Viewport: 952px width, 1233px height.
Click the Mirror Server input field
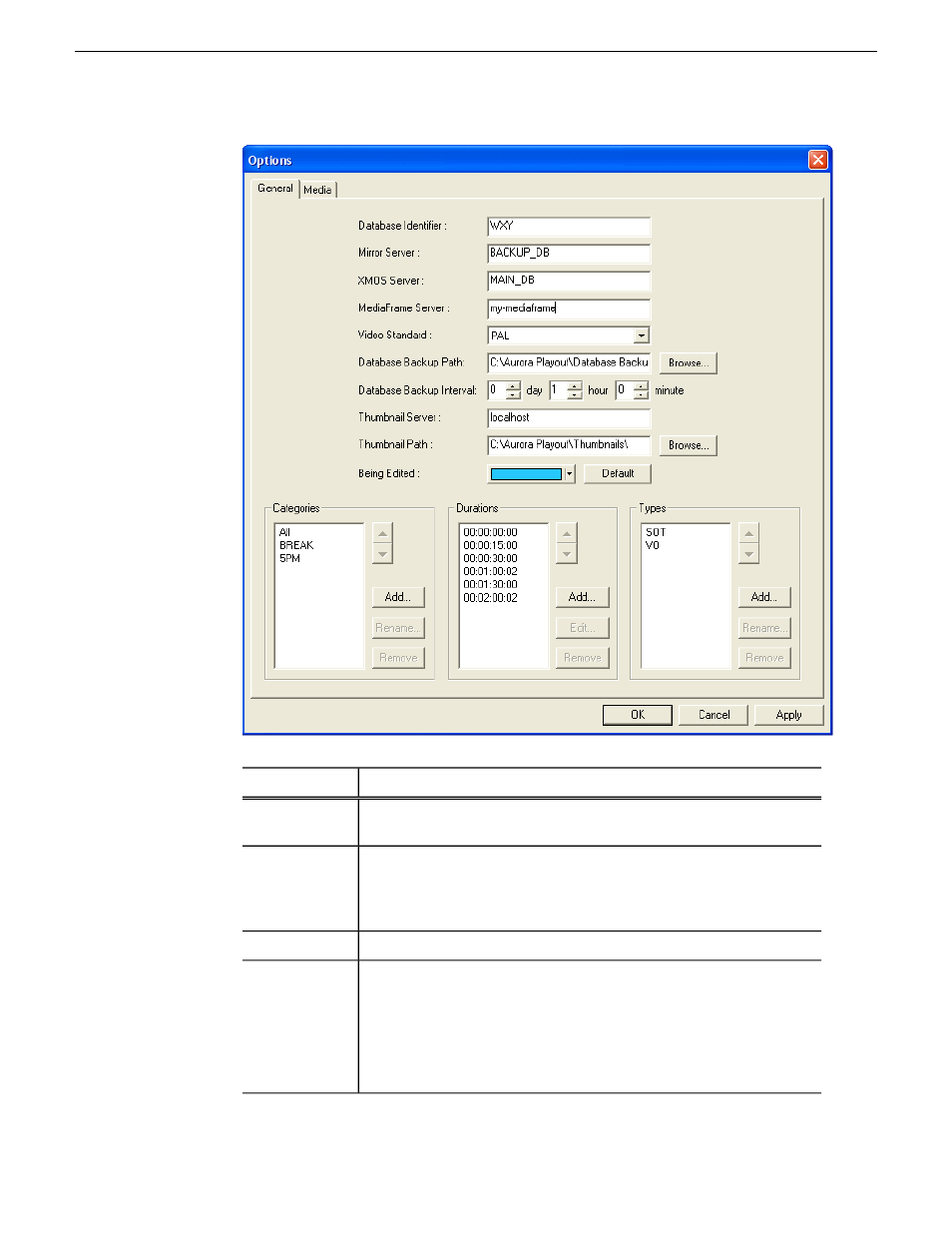569,254
